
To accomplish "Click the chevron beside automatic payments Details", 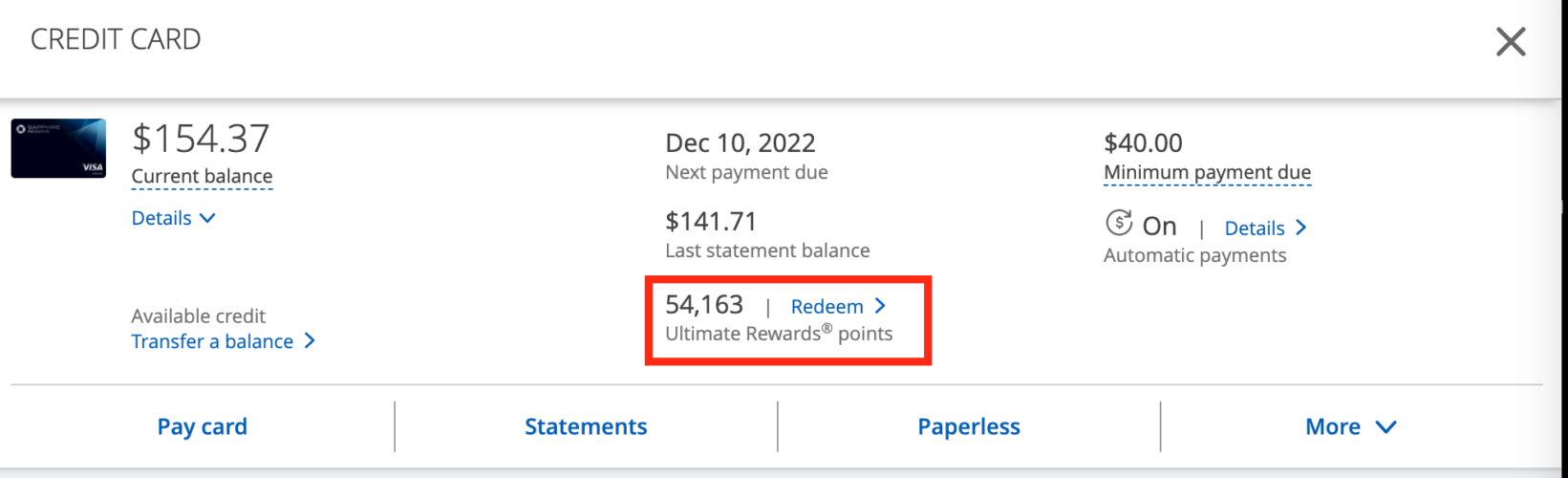I will click(1300, 228).
